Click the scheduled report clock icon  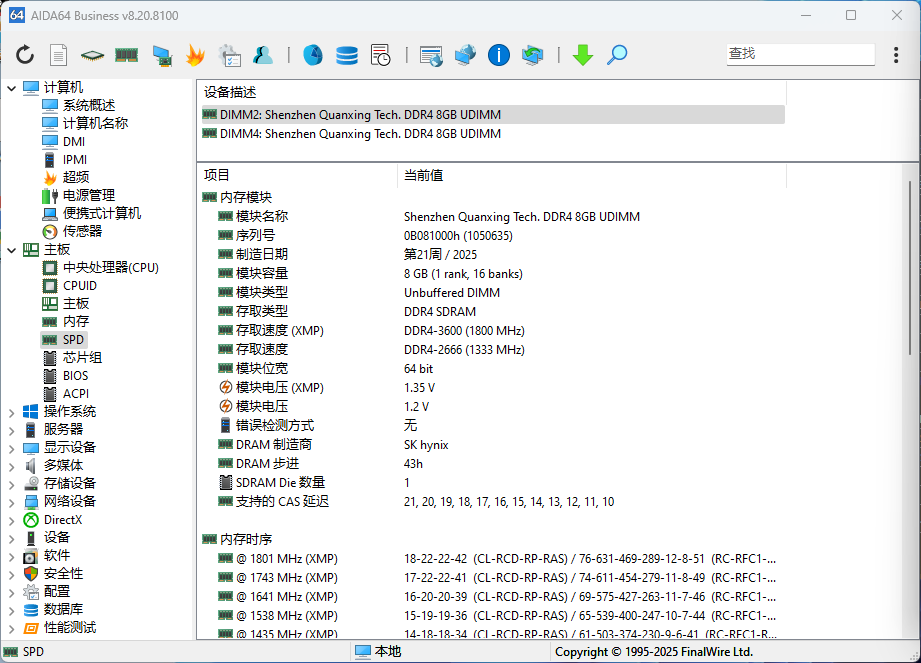(x=381, y=55)
